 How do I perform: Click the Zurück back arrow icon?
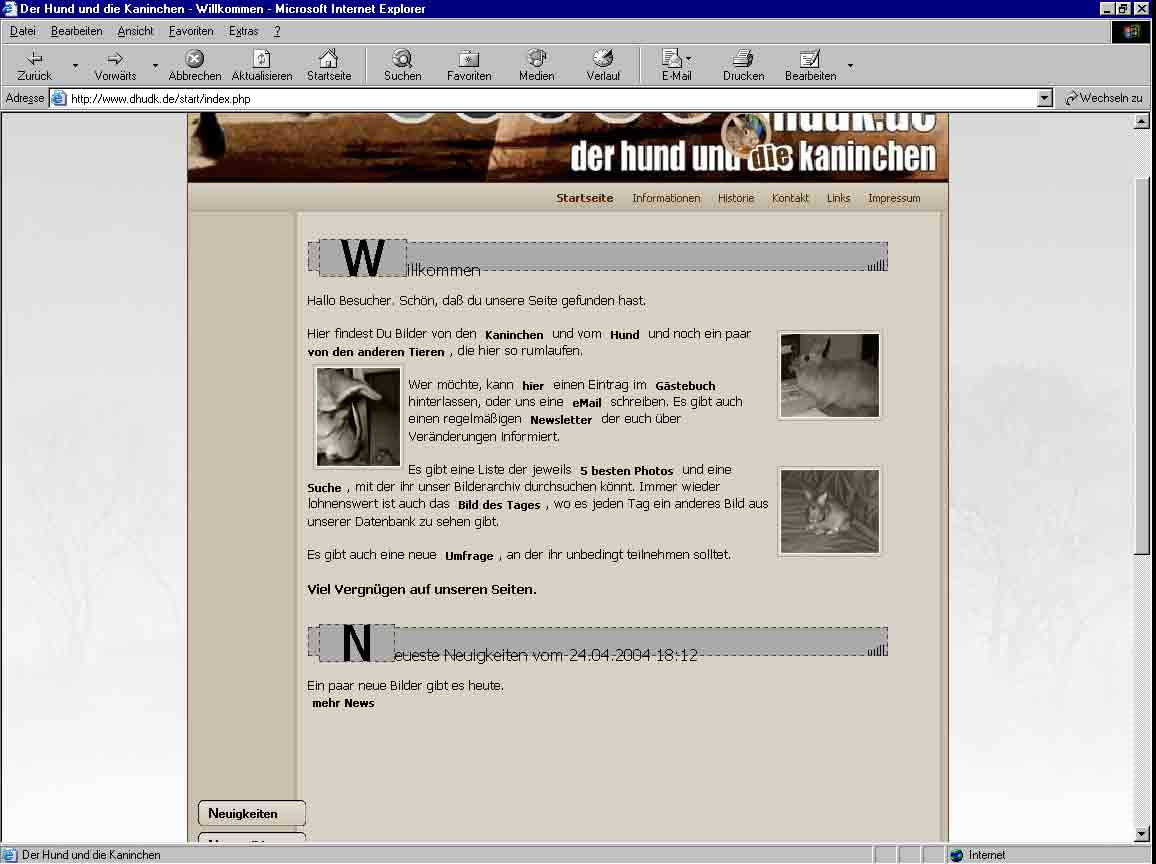tap(35, 59)
